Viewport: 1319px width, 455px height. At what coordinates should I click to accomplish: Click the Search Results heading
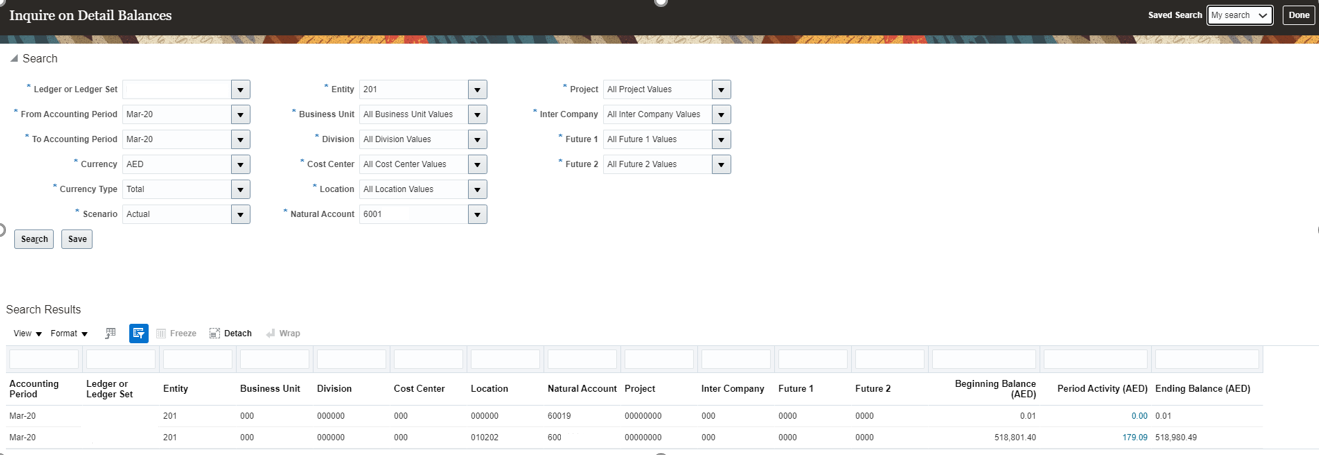tap(43, 310)
